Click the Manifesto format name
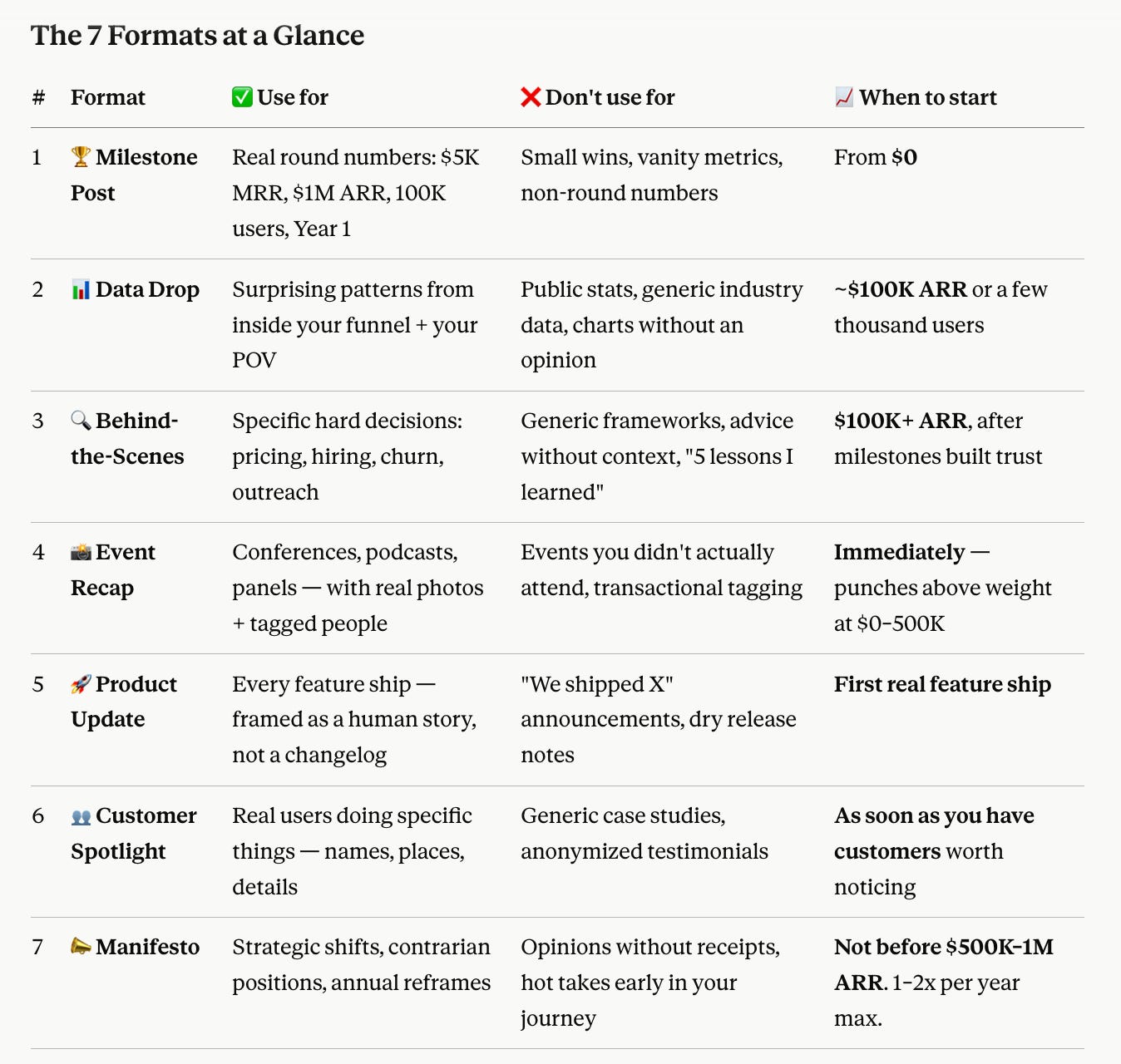 147,947
